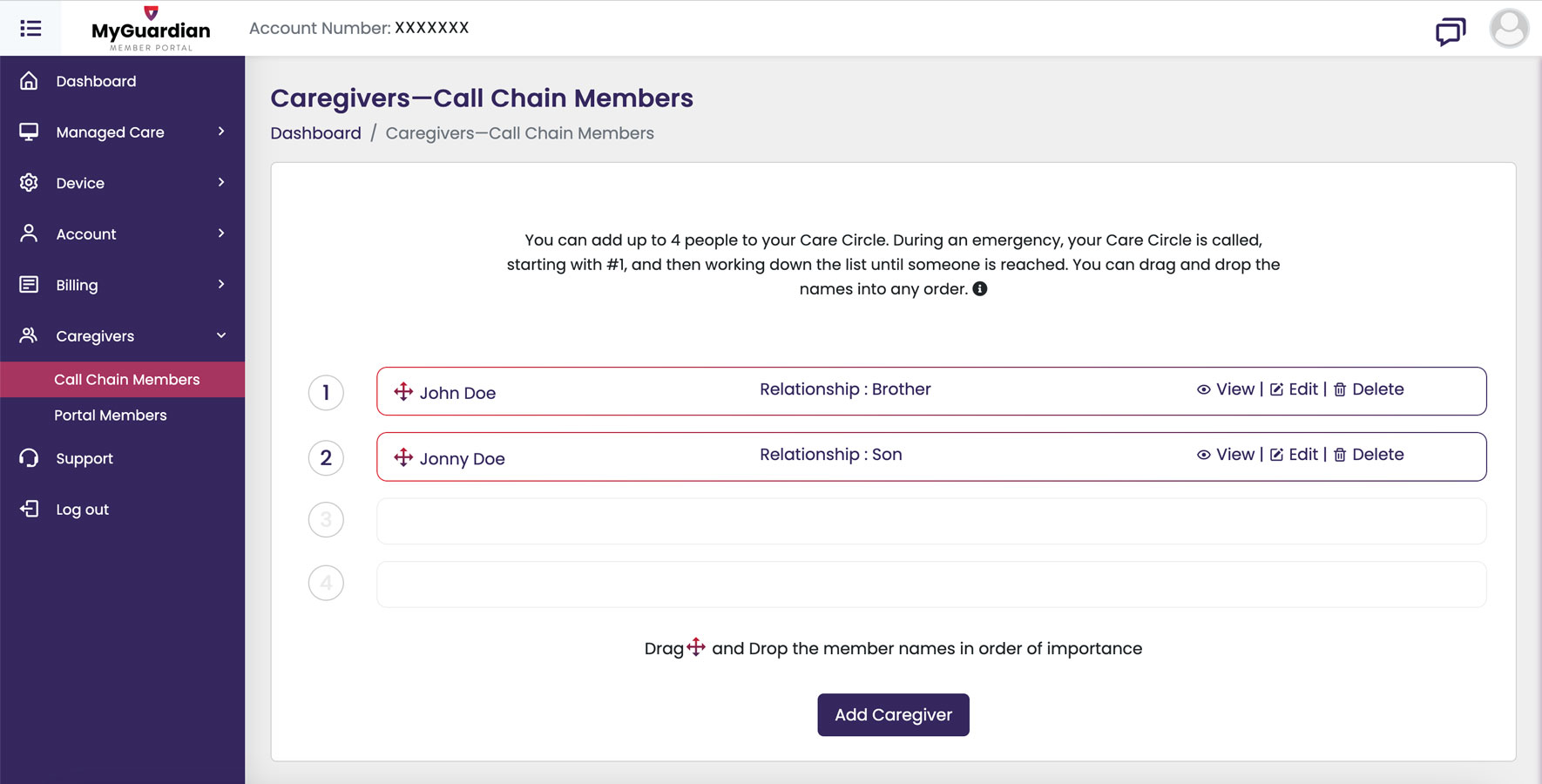Click the Add Caregiver button
This screenshot has width=1542, height=784.
point(893,715)
